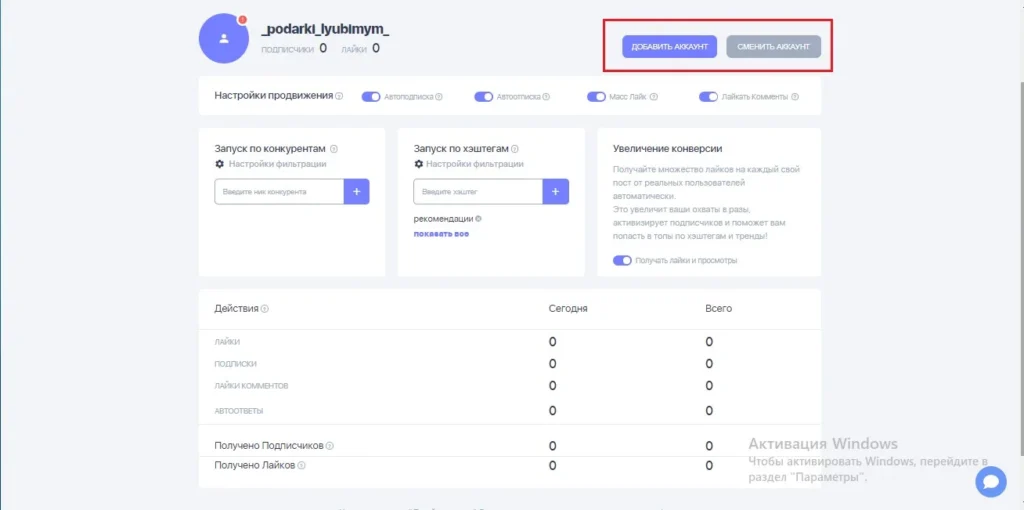Click info icon beside Получено Подписчиков
This screenshot has height=510, width=1024.
(330, 446)
